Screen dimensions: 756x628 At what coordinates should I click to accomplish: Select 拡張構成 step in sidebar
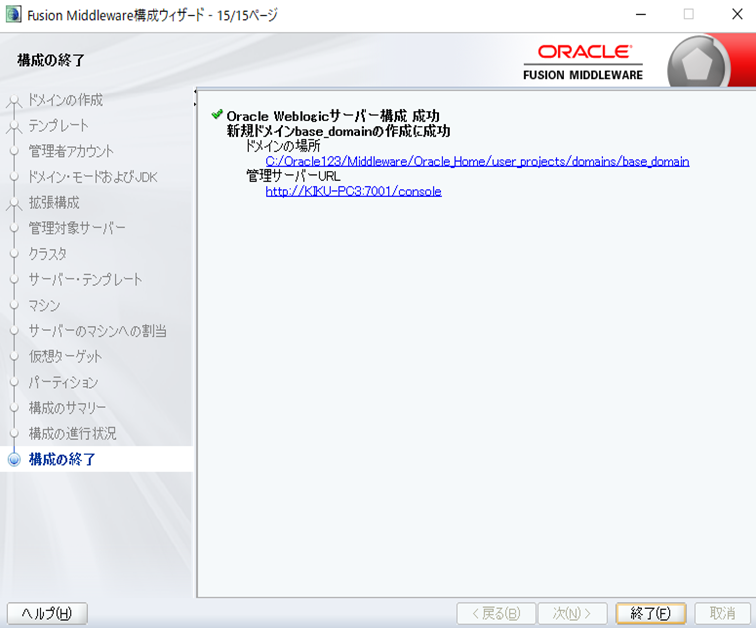tap(54, 203)
